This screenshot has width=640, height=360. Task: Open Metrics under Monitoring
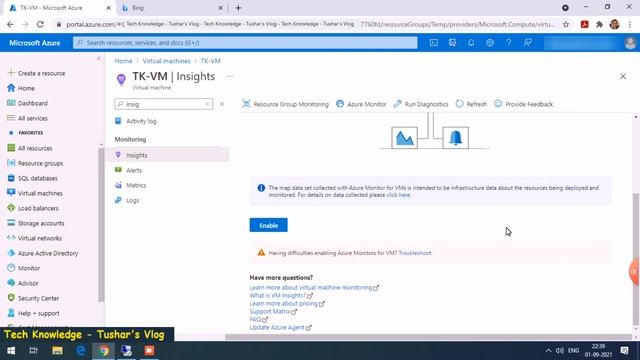coord(130,185)
